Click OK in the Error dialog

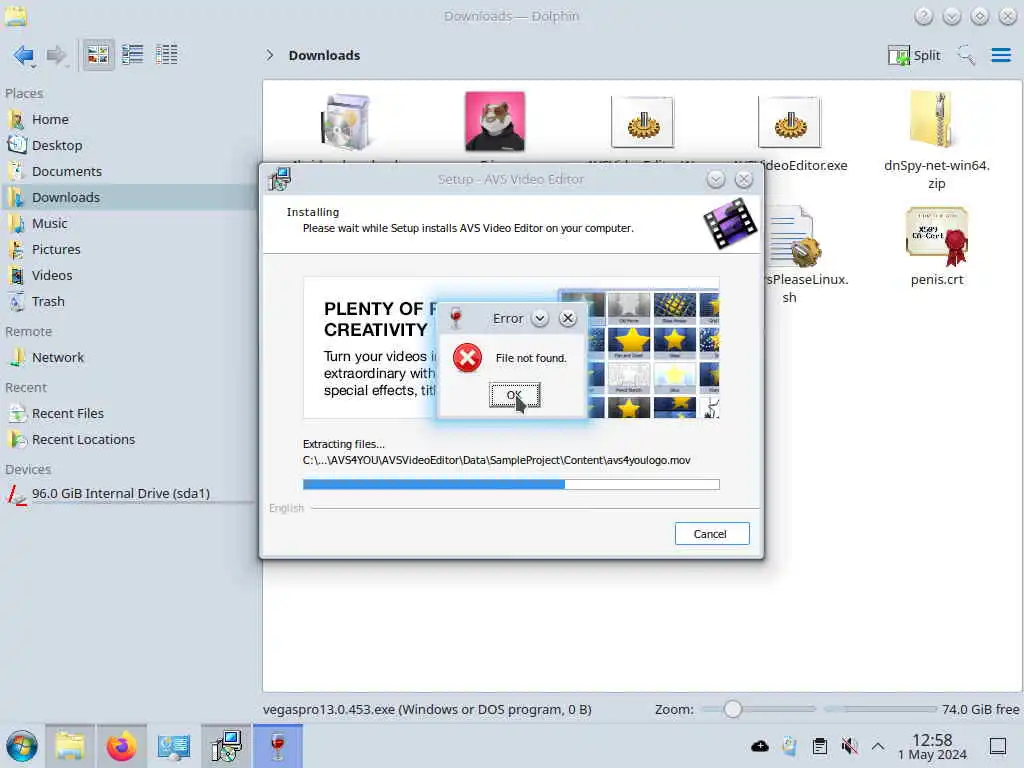tap(515, 394)
